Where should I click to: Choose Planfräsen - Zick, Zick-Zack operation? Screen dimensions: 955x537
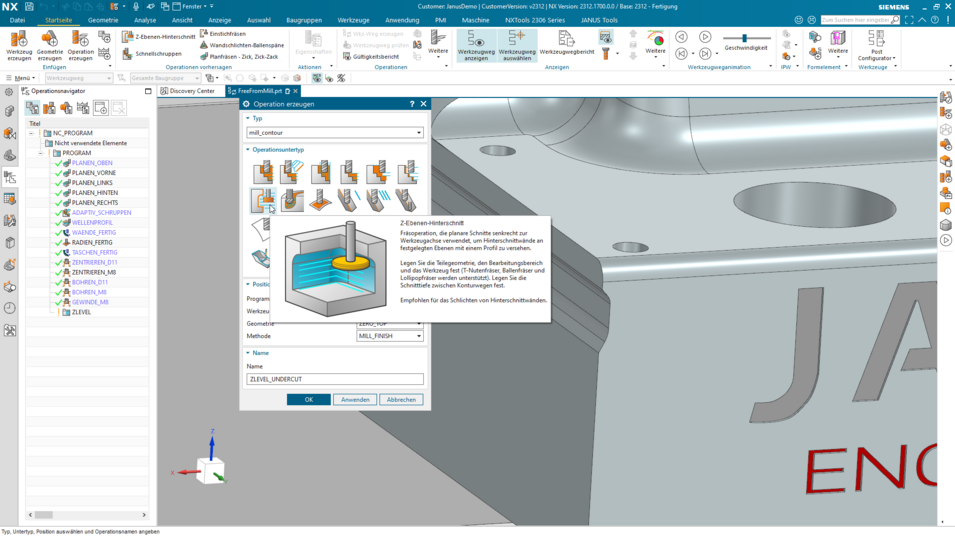pos(239,57)
